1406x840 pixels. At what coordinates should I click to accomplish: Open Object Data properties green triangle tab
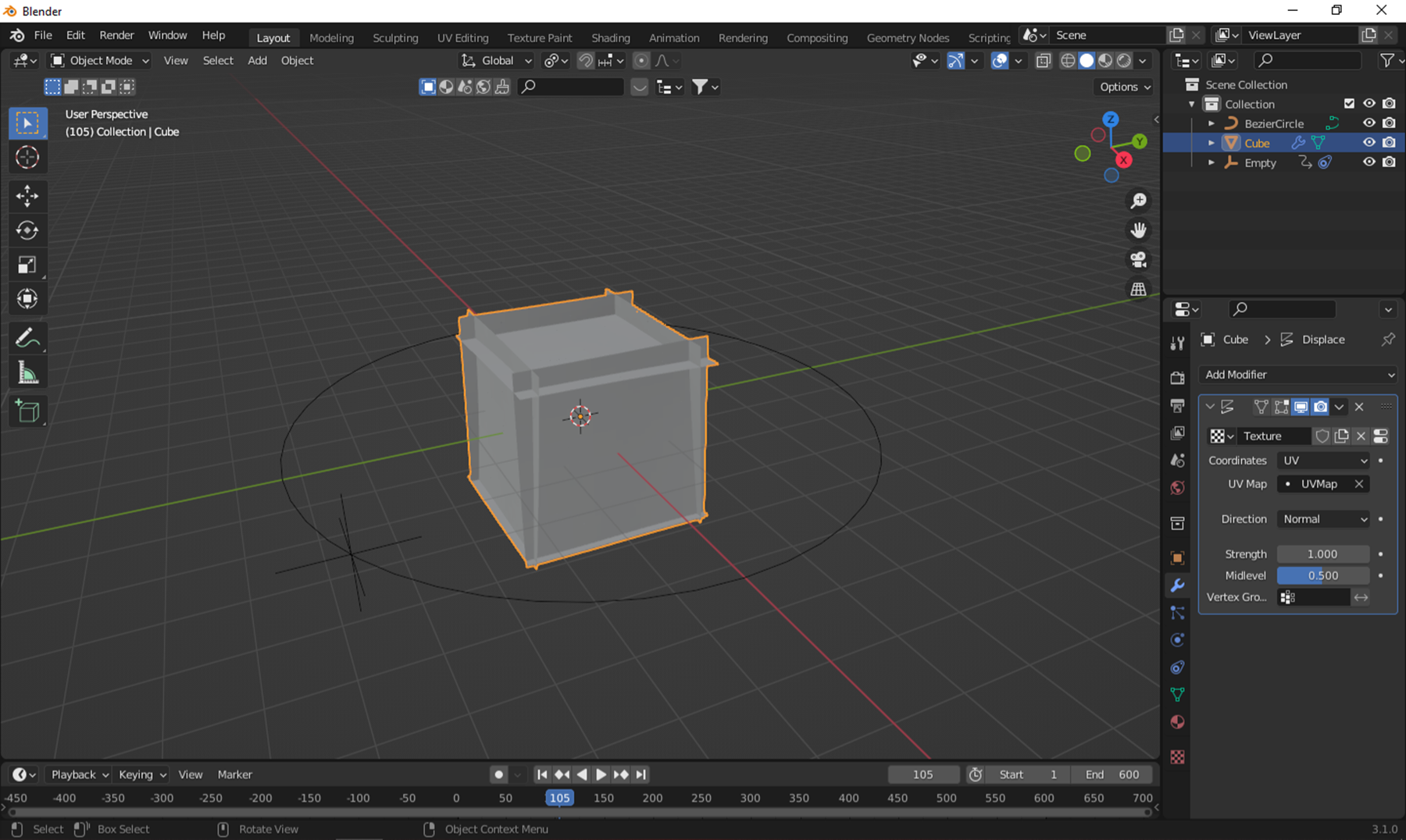[1177, 694]
